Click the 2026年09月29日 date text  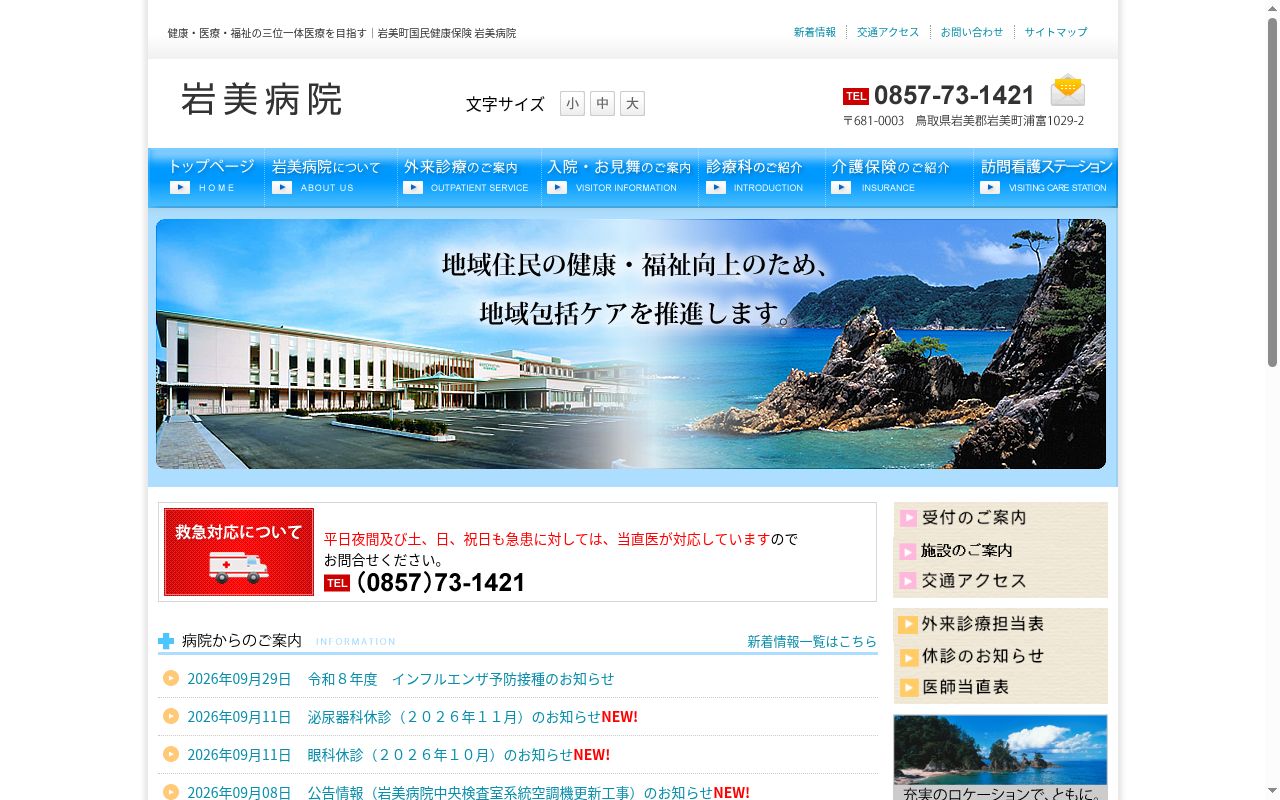coord(239,679)
